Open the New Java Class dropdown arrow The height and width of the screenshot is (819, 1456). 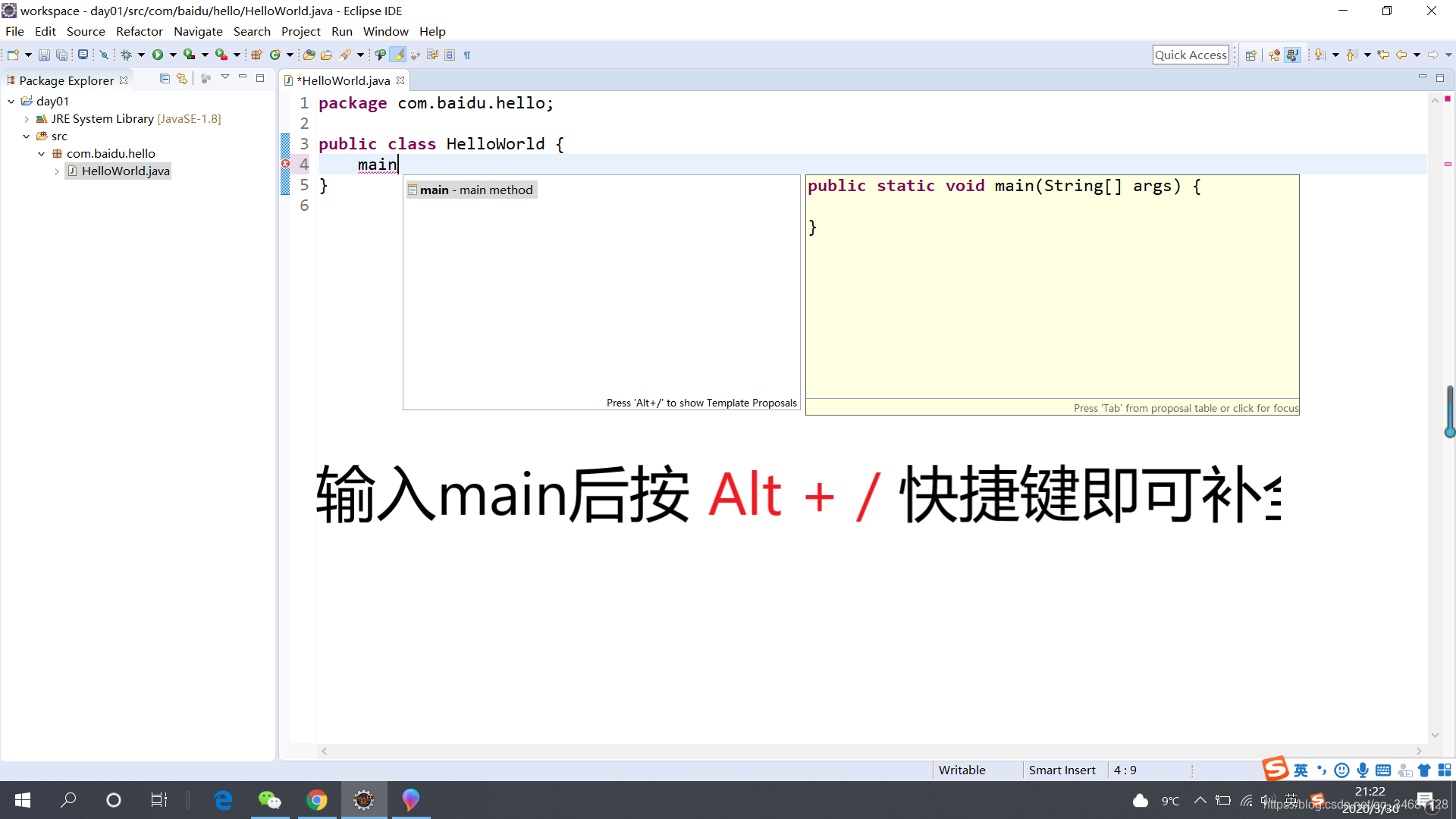point(290,55)
